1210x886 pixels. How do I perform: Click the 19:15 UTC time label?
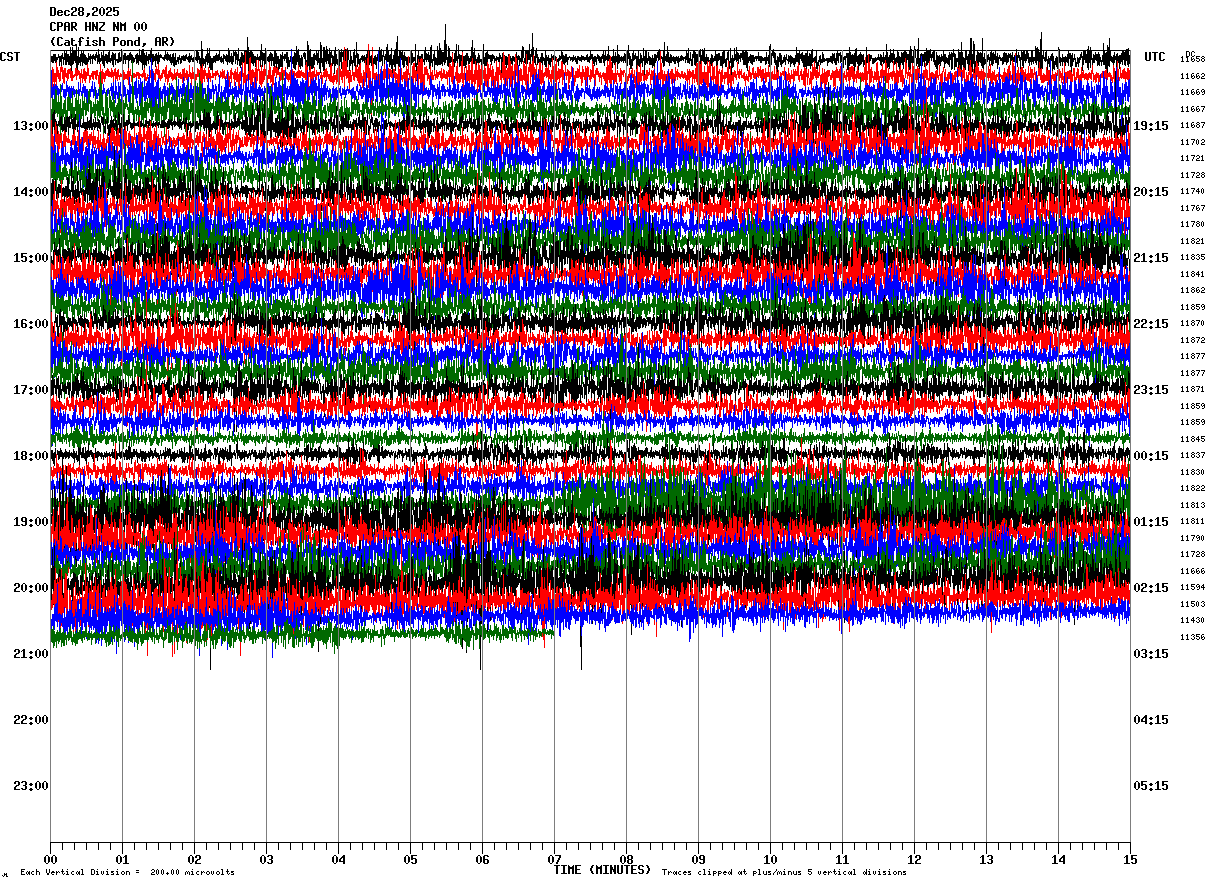[1151, 126]
